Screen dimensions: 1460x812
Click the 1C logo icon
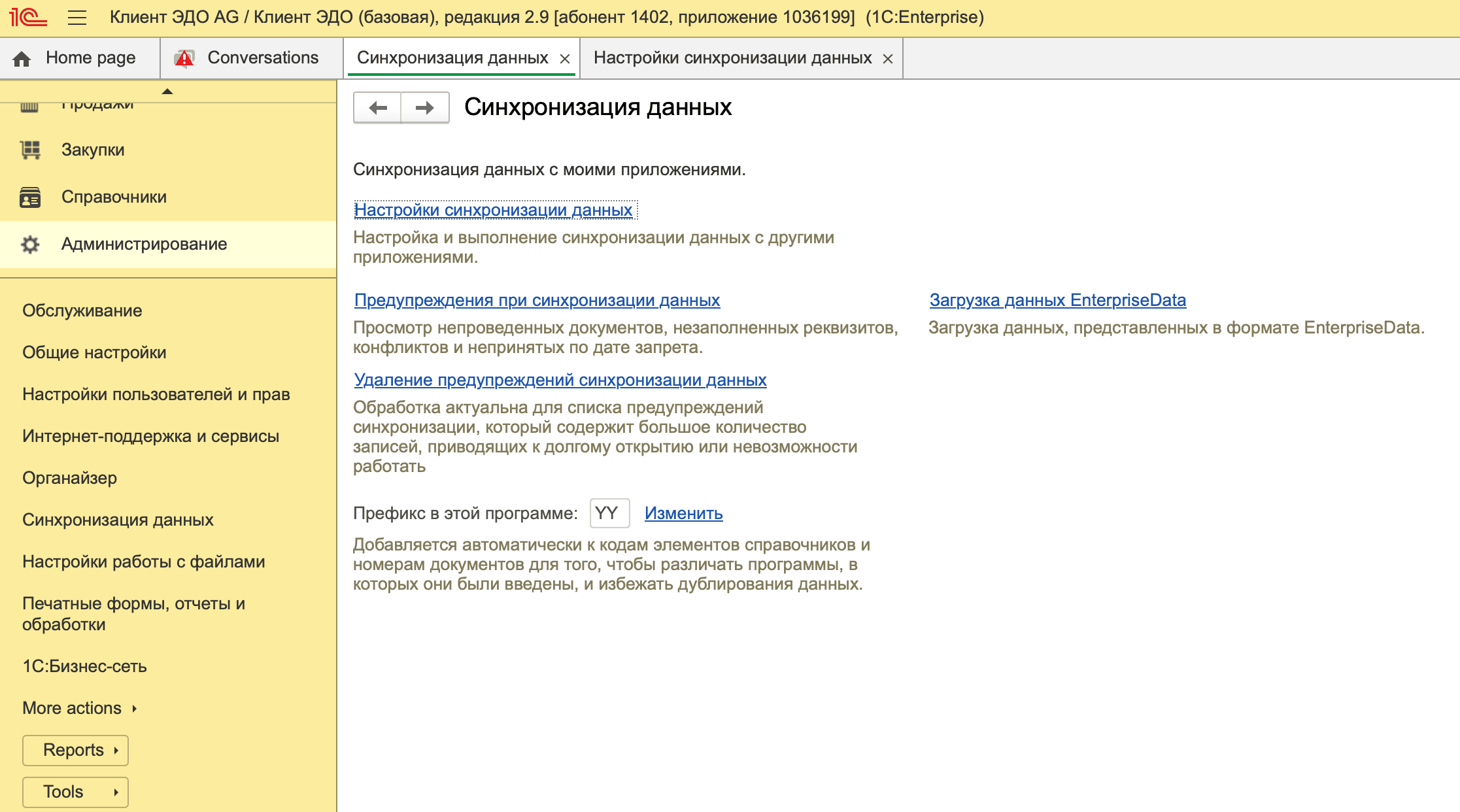click(27, 18)
